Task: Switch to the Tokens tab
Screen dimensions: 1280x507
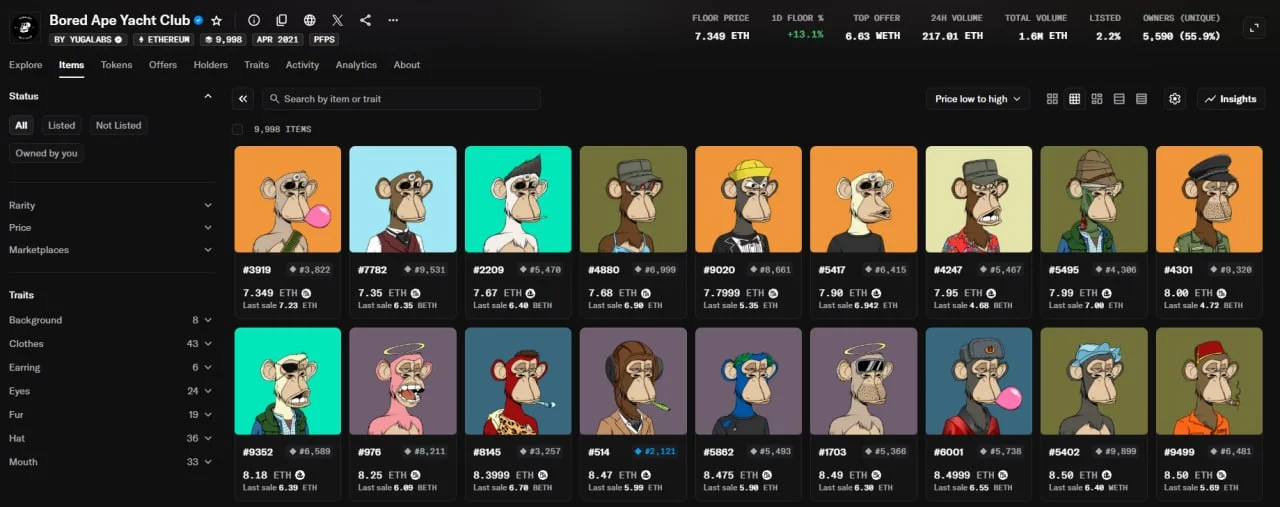Action: coord(116,65)
